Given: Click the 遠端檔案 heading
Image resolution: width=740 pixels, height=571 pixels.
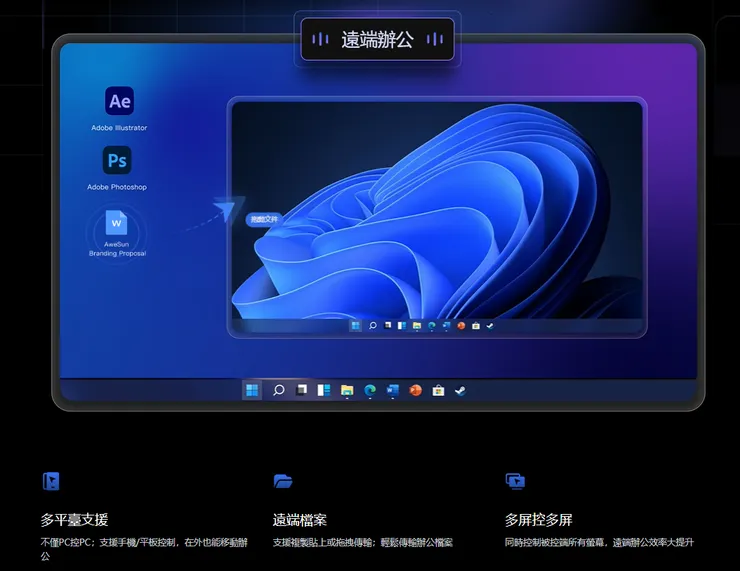Looking at the screenshot, I should click(x=300, y=520).
